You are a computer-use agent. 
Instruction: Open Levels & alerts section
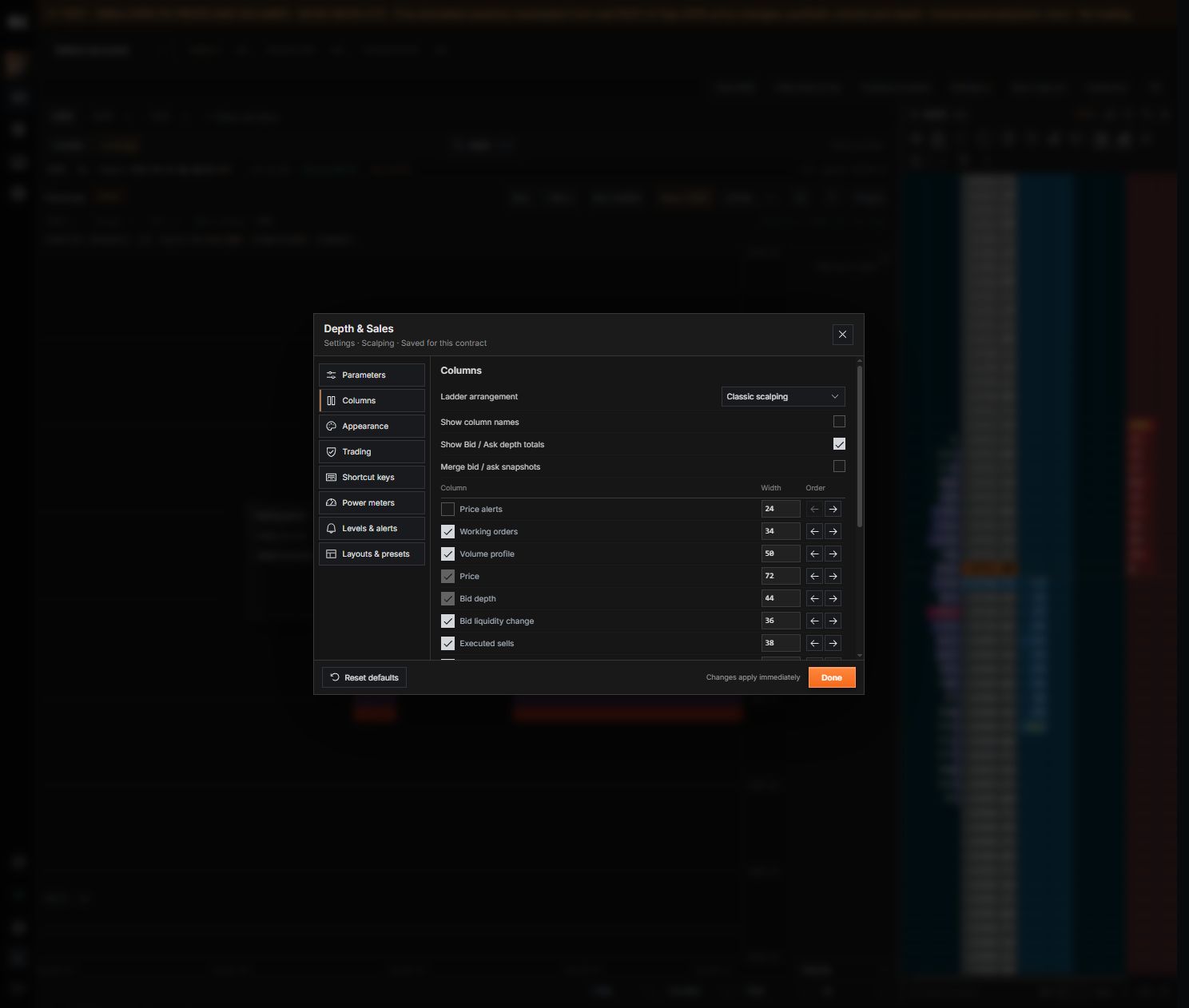coord(372,529)
